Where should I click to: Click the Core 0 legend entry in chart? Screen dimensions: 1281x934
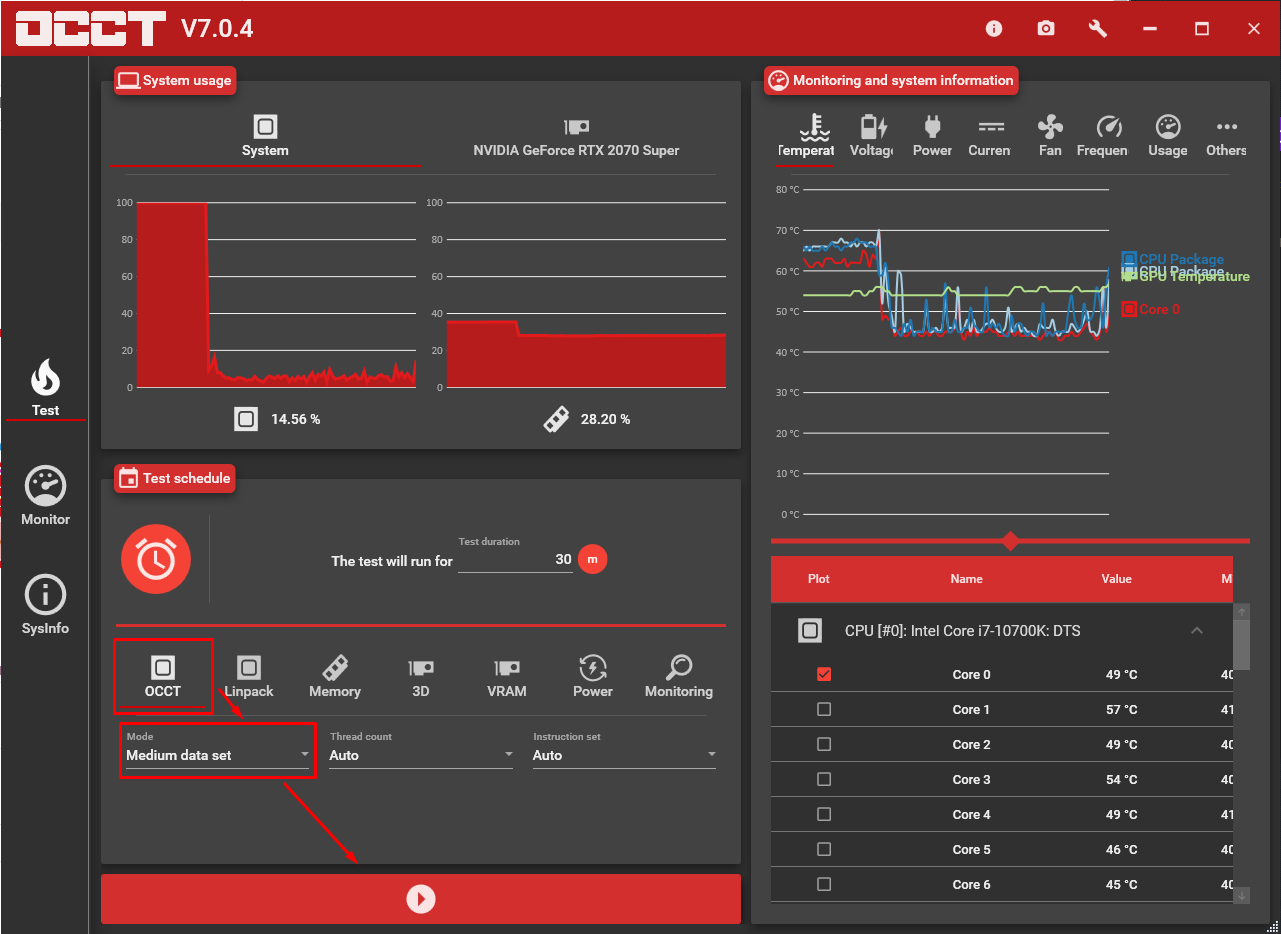click(x=1152, y=309)
